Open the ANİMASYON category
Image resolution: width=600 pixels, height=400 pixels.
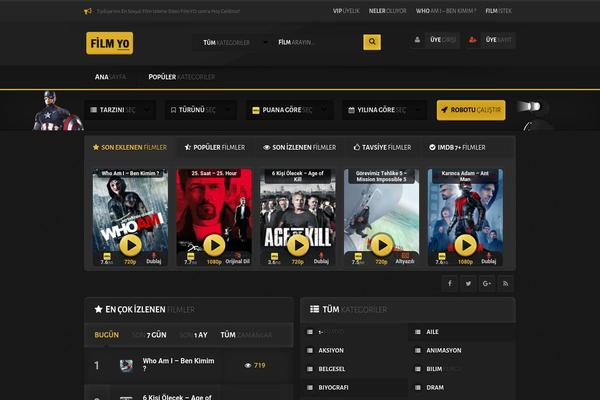444,350
